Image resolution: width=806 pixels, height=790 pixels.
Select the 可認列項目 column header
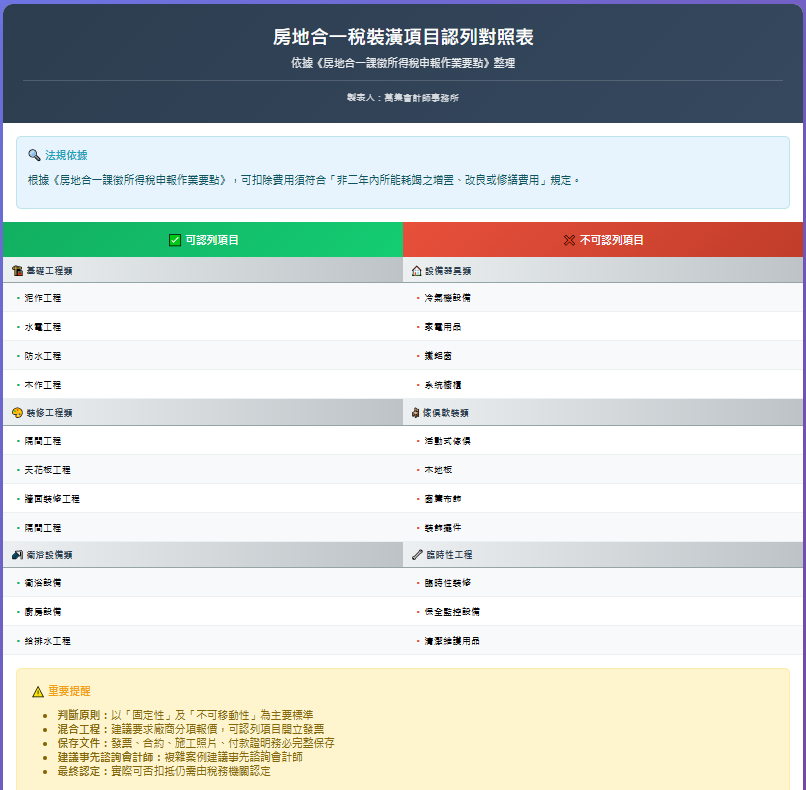coord(203,240)
